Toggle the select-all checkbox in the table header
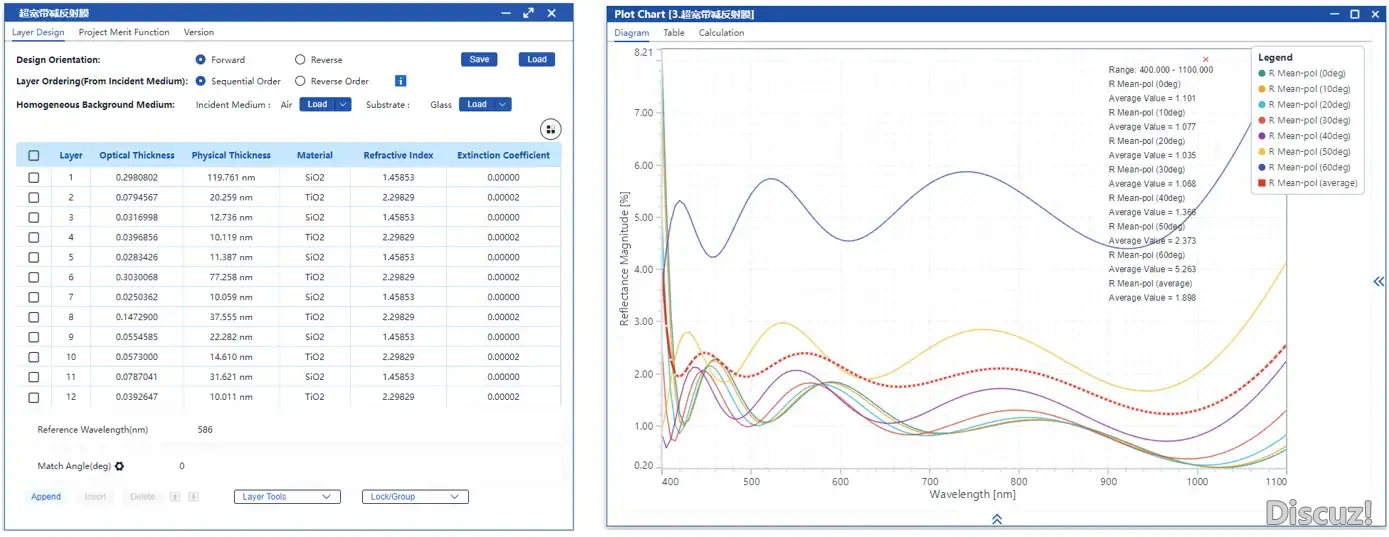Viewport: 1389px width, 537px height. [34, 156]
